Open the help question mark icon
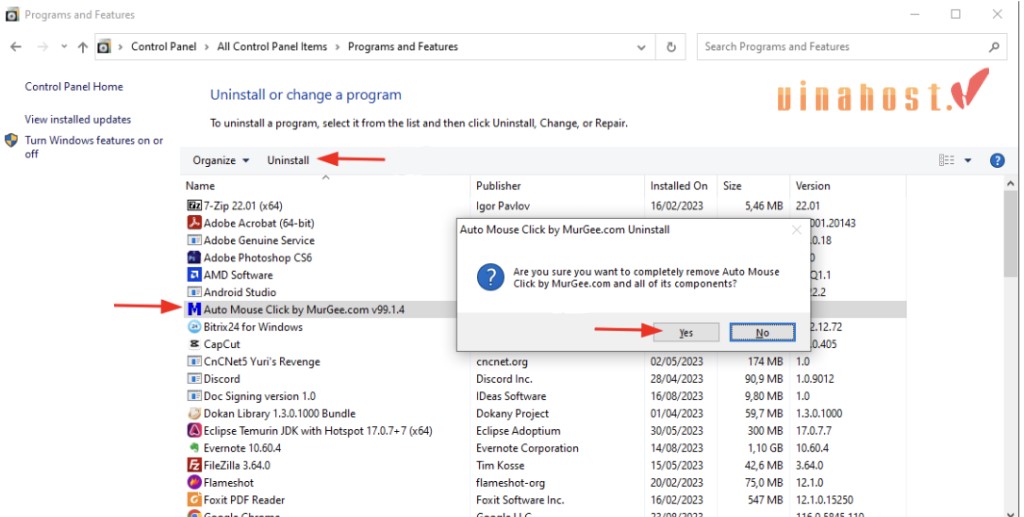The width and height of the screenshot is (1024, 517). (997, 160)
